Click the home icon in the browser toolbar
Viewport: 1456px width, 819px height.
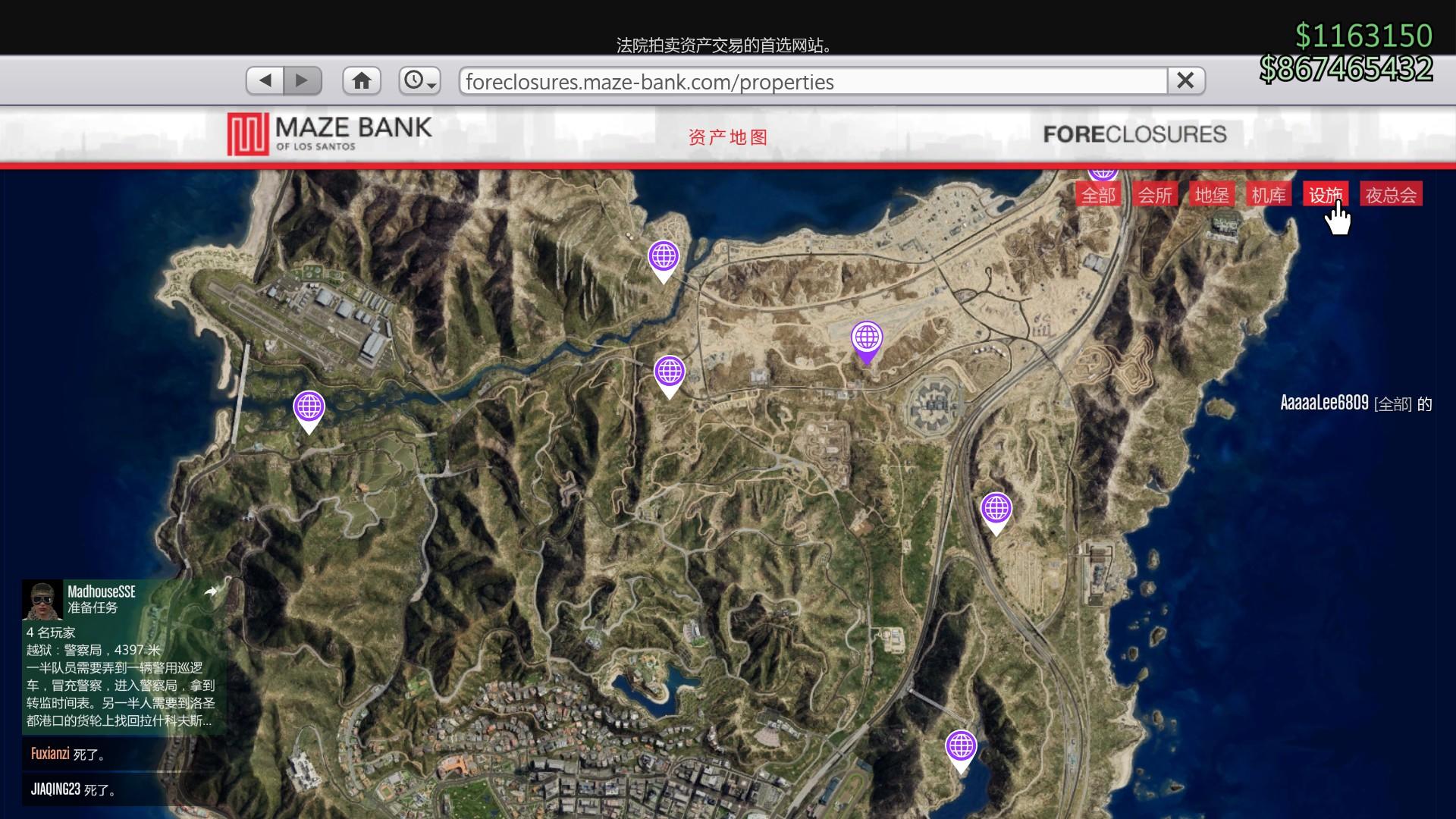(362, 80)
